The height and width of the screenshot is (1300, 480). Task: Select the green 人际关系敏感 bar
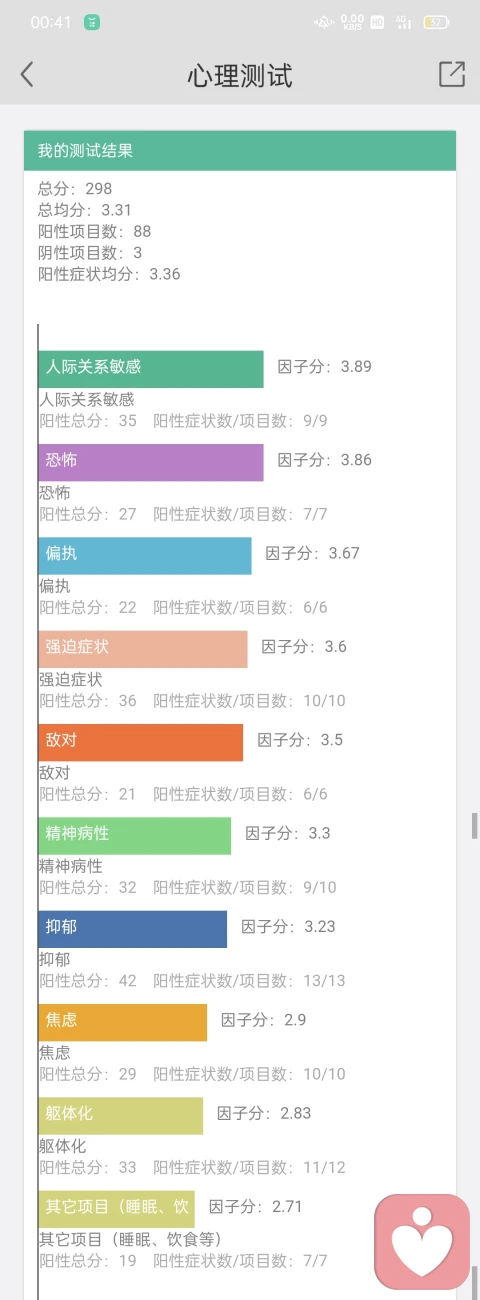tap(151, 368)
